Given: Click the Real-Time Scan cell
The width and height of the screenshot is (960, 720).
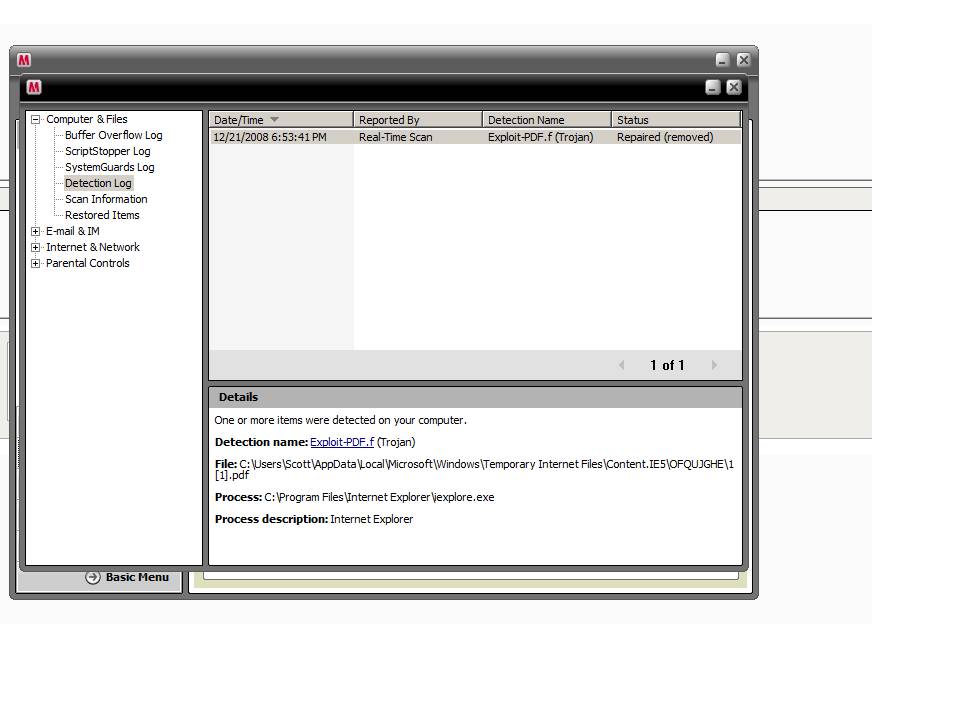Looking at the screenshot, I should (x=396, y=137).
